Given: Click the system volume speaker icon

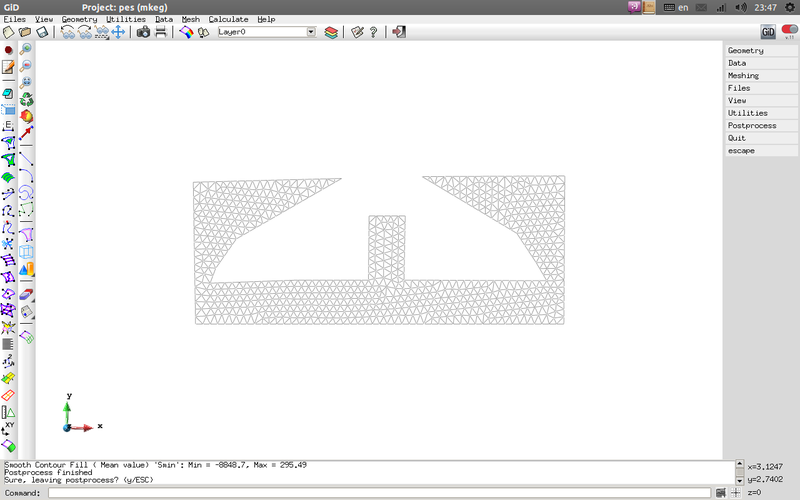Looking at the screenshot, I should click(x=741, y=7).
